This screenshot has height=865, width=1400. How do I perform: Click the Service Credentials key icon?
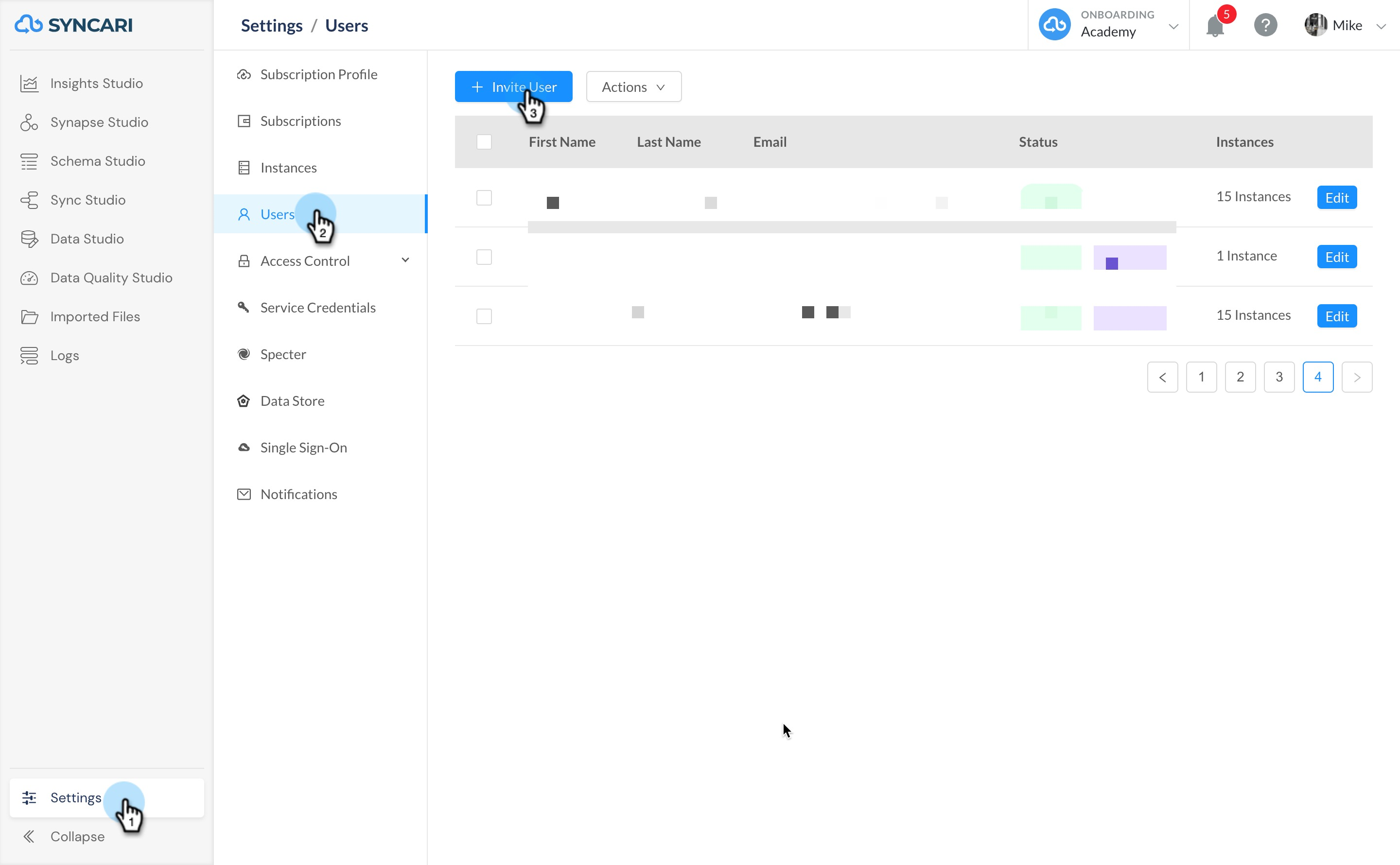(x=244, y=308)
